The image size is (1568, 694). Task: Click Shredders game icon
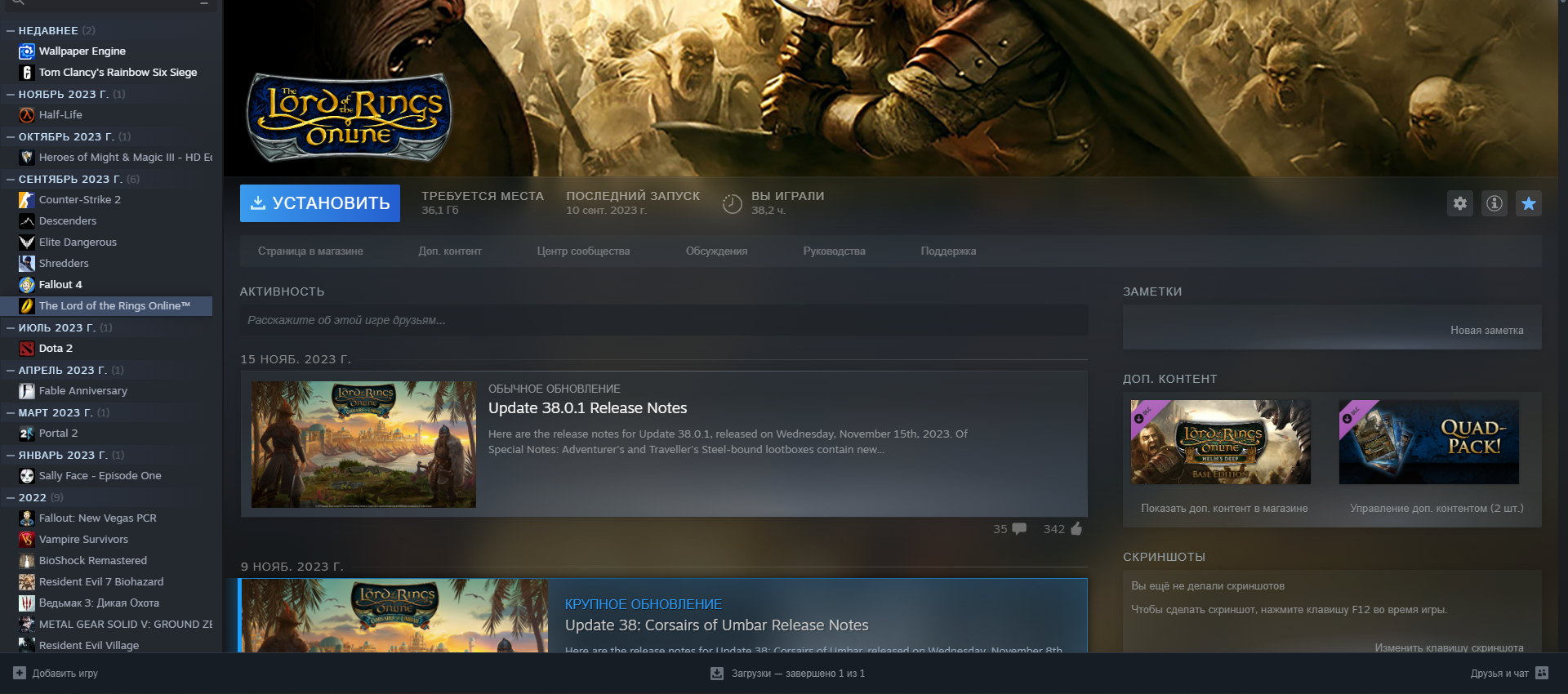[27, 264]
